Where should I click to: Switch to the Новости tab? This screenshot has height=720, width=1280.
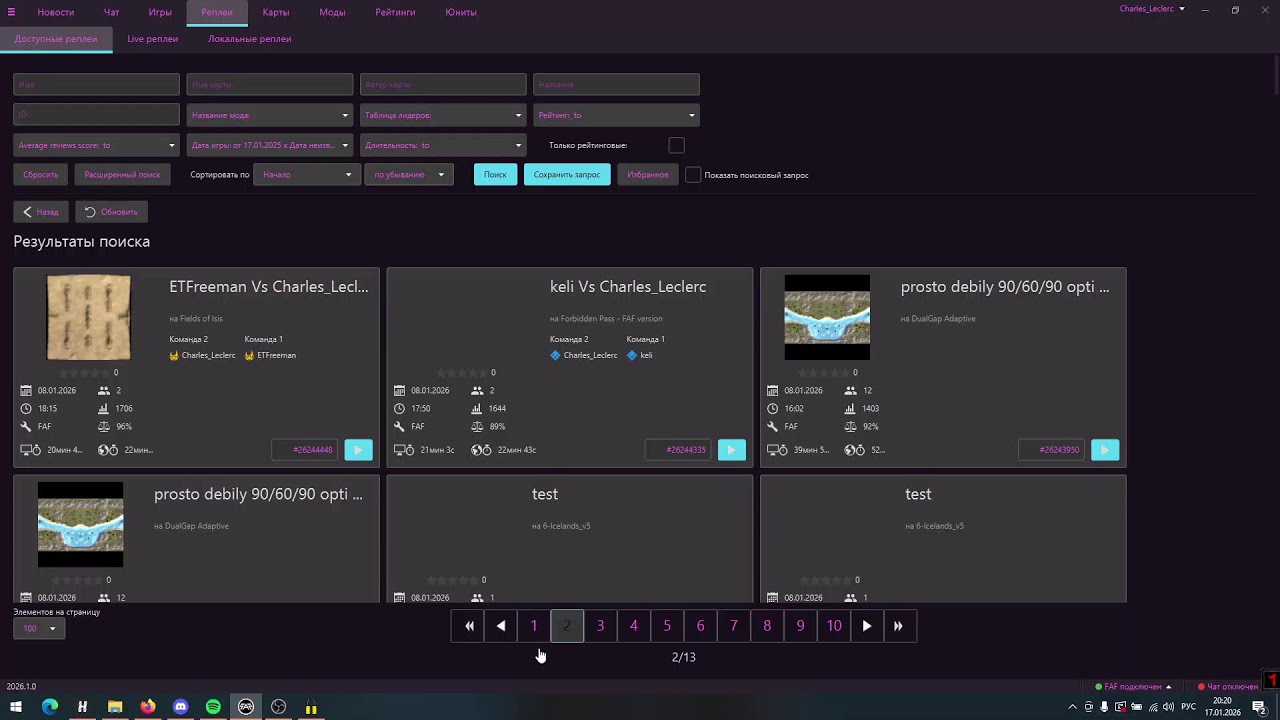pos(56,12)
